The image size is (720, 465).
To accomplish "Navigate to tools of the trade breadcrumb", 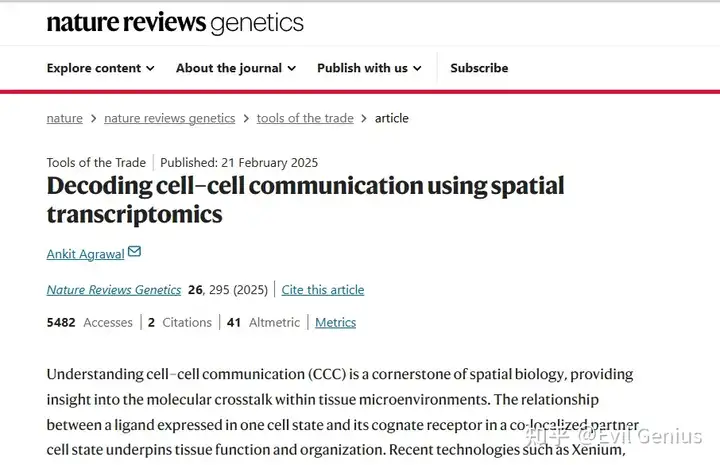I will [x=305, y=118].
